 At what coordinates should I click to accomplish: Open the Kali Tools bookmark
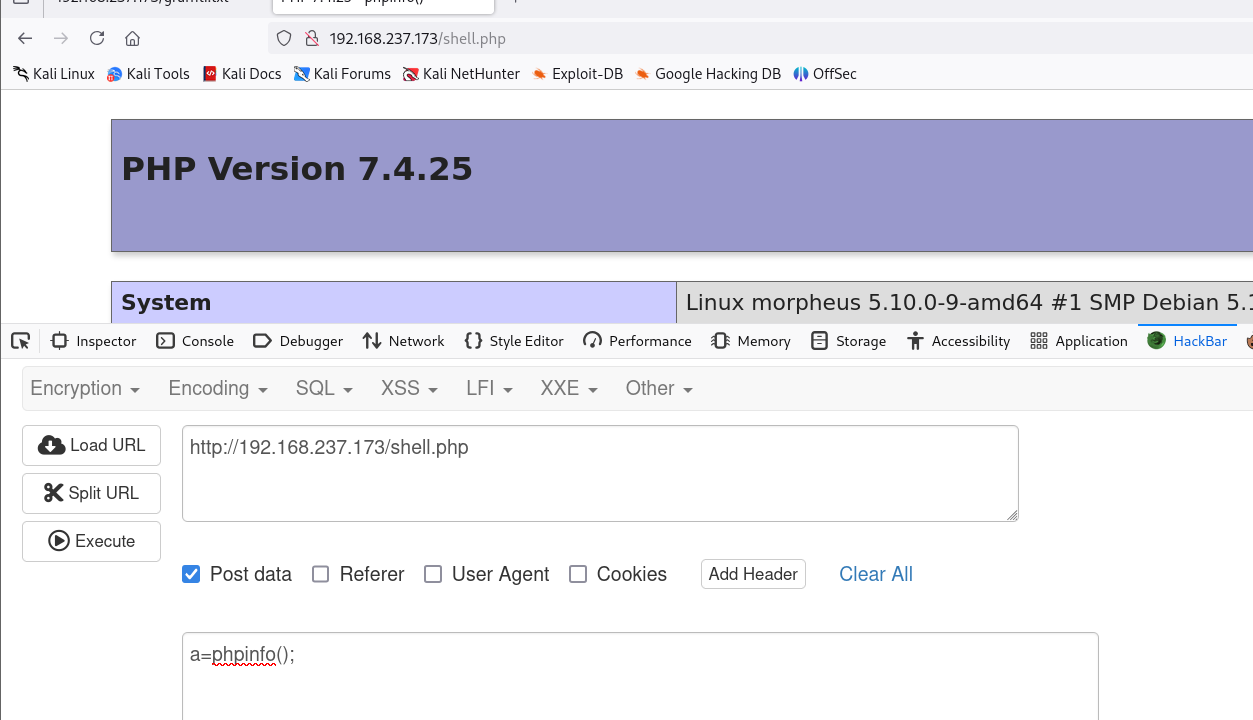click(x=148, y=73)
